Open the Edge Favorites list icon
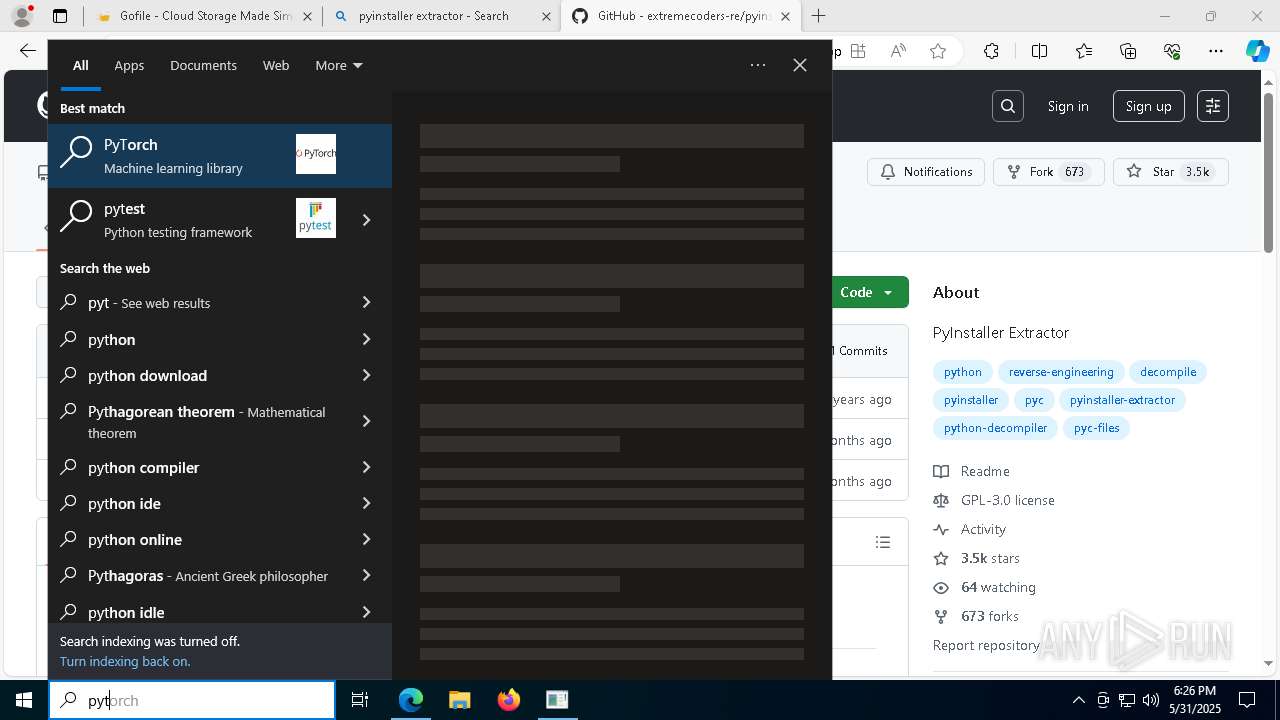 [x=1084, y=51]
